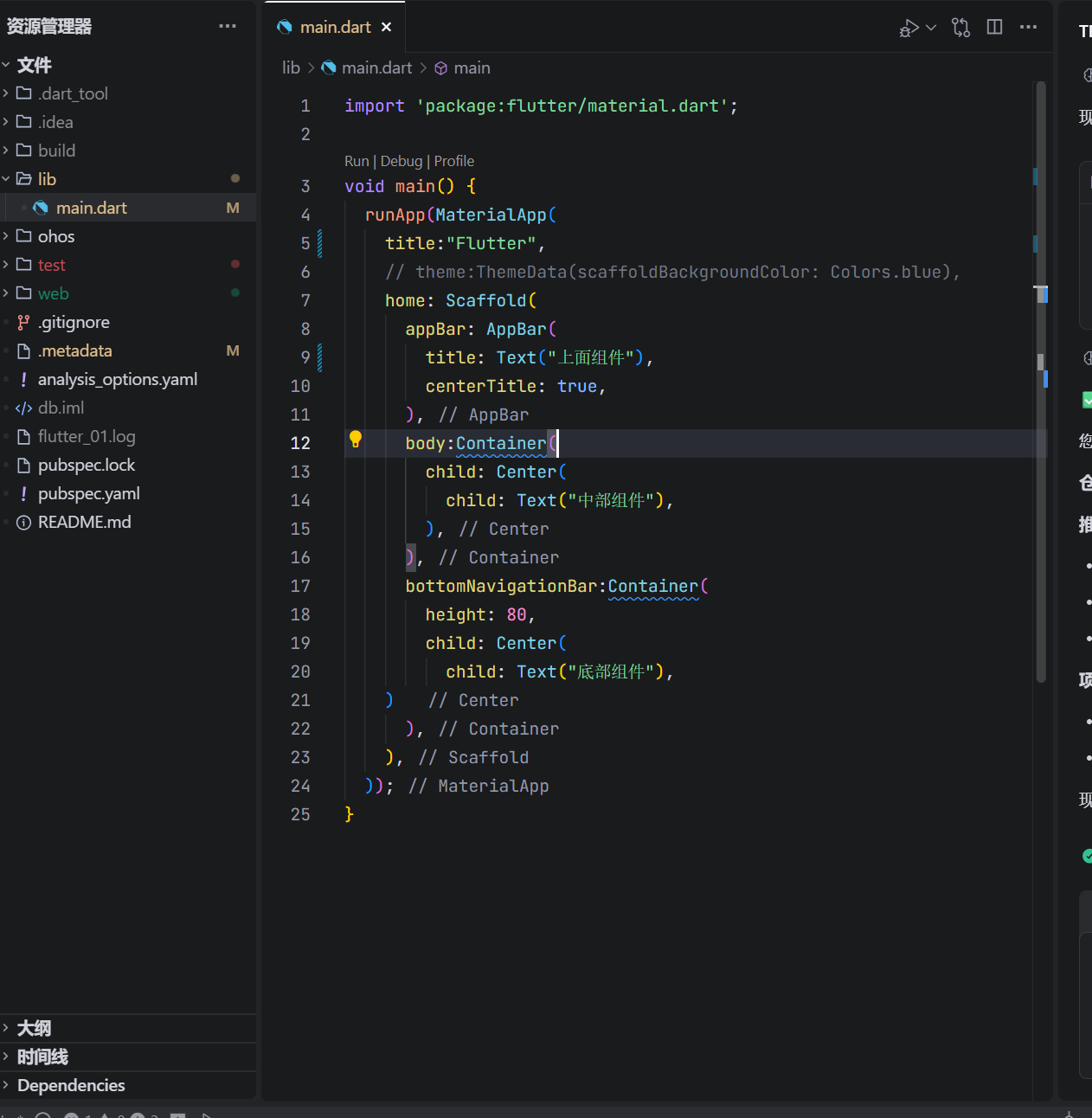This screenshot has height=1118, width=1092.
Task: Click the Run CodeLens link above main
Action: [357, 161]
